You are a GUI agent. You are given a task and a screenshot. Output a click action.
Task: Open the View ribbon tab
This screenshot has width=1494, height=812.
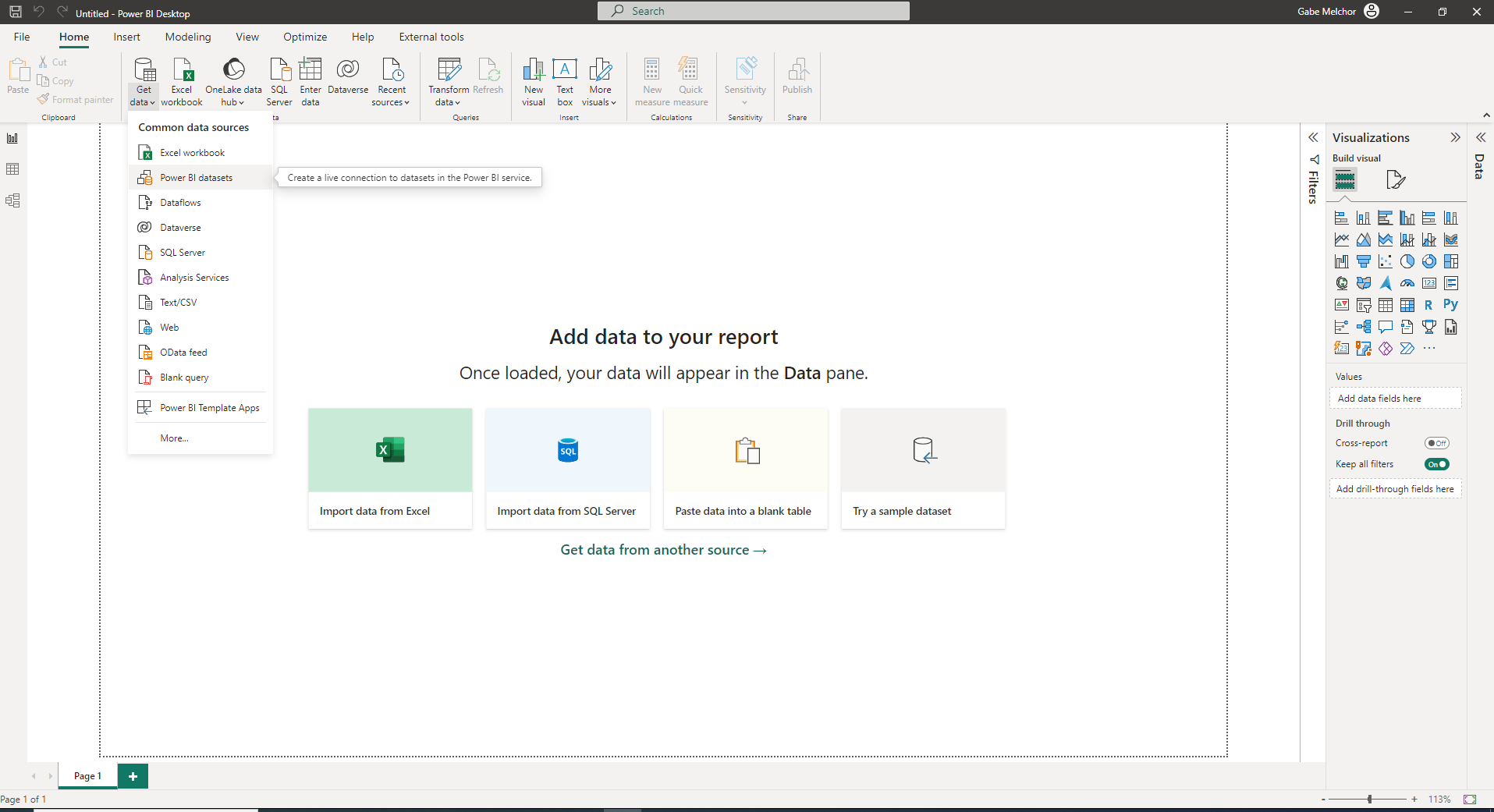tap(247, 37)
